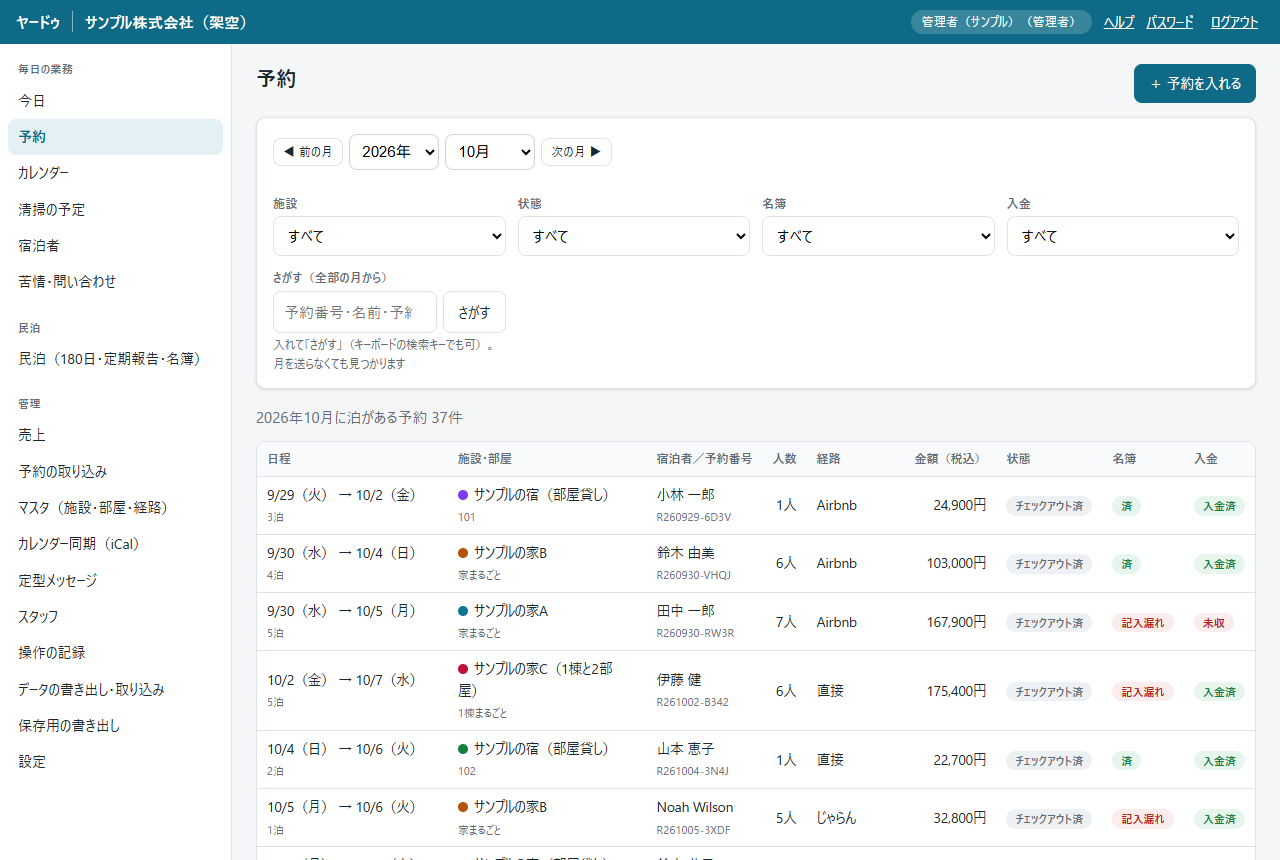This screenshot has height=860, width=1280.
Task: Go to 予約の取り込み
Action: [x=115, y=471]
